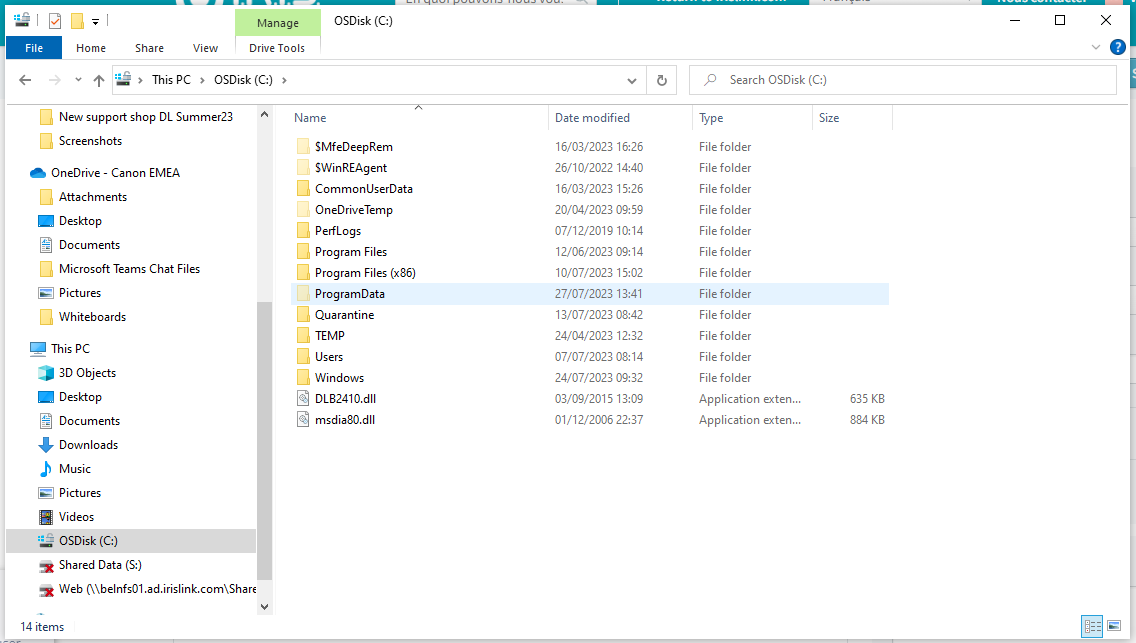Click the Up one level arrow
Viewport: 1136px width, 643px height.
pos(98,80)
